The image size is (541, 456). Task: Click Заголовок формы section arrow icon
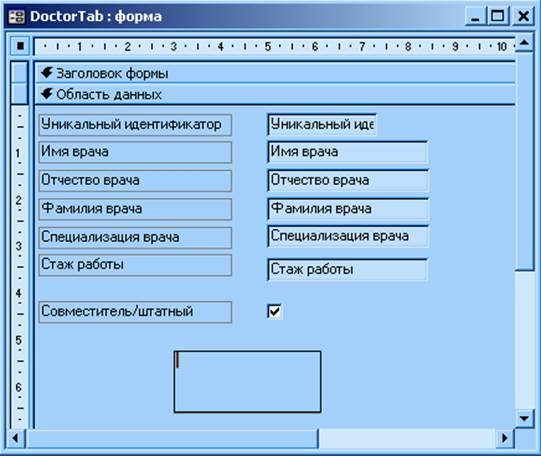[47, 73]
